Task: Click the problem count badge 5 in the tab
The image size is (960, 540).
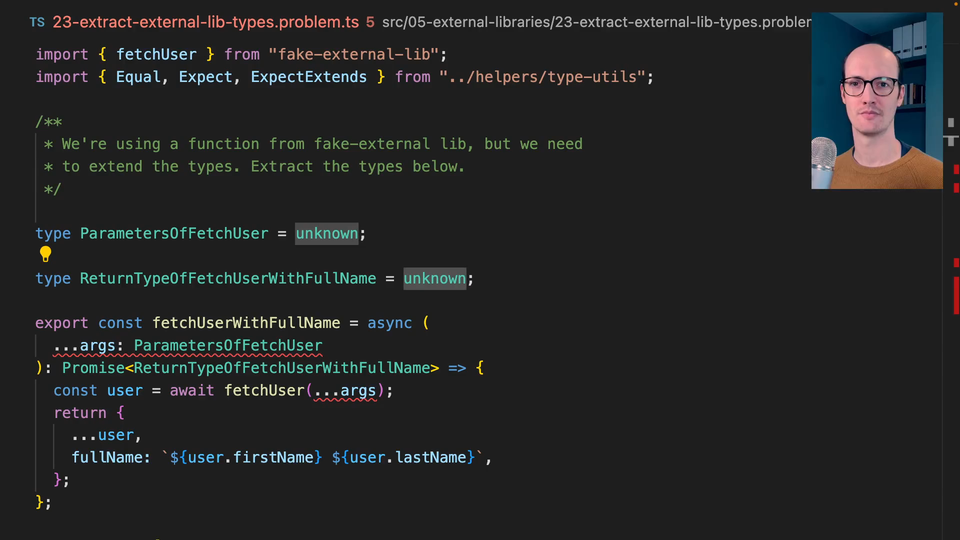Action: click(x=370, y=21)
